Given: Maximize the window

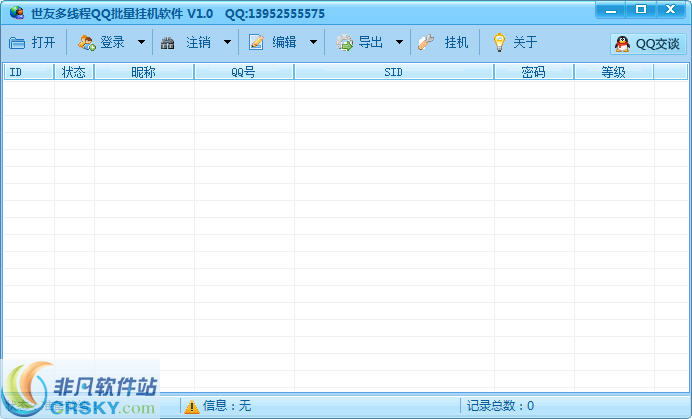Looking at the screenshot, I should click(641, 10).
